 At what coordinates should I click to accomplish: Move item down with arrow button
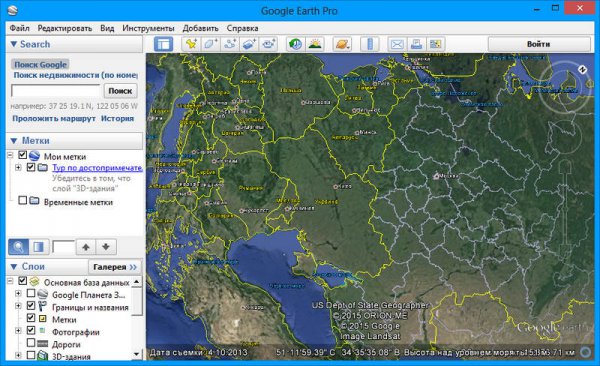coord(106,247)
